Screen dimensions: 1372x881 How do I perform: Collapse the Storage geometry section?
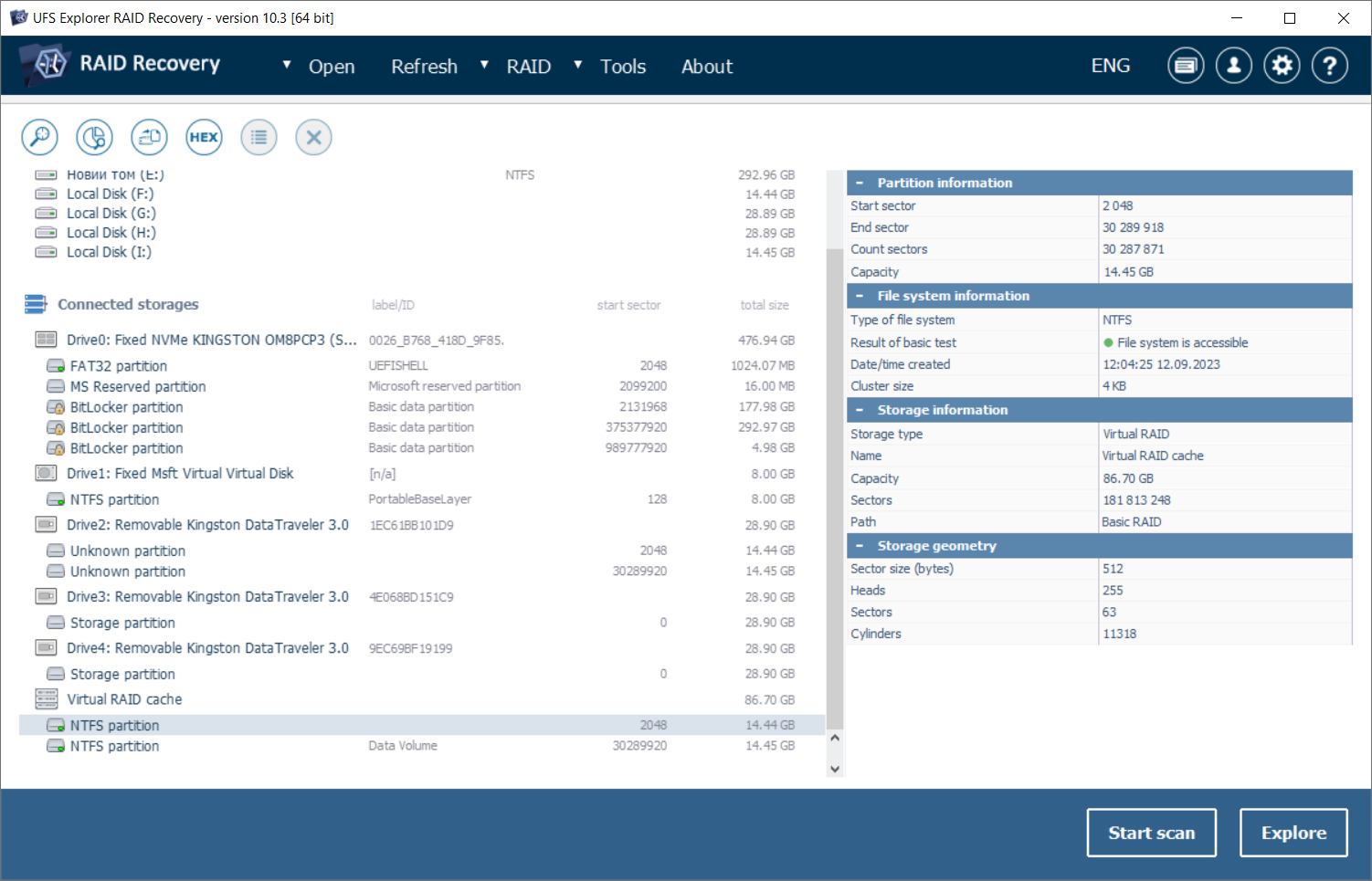click(860, 546)
